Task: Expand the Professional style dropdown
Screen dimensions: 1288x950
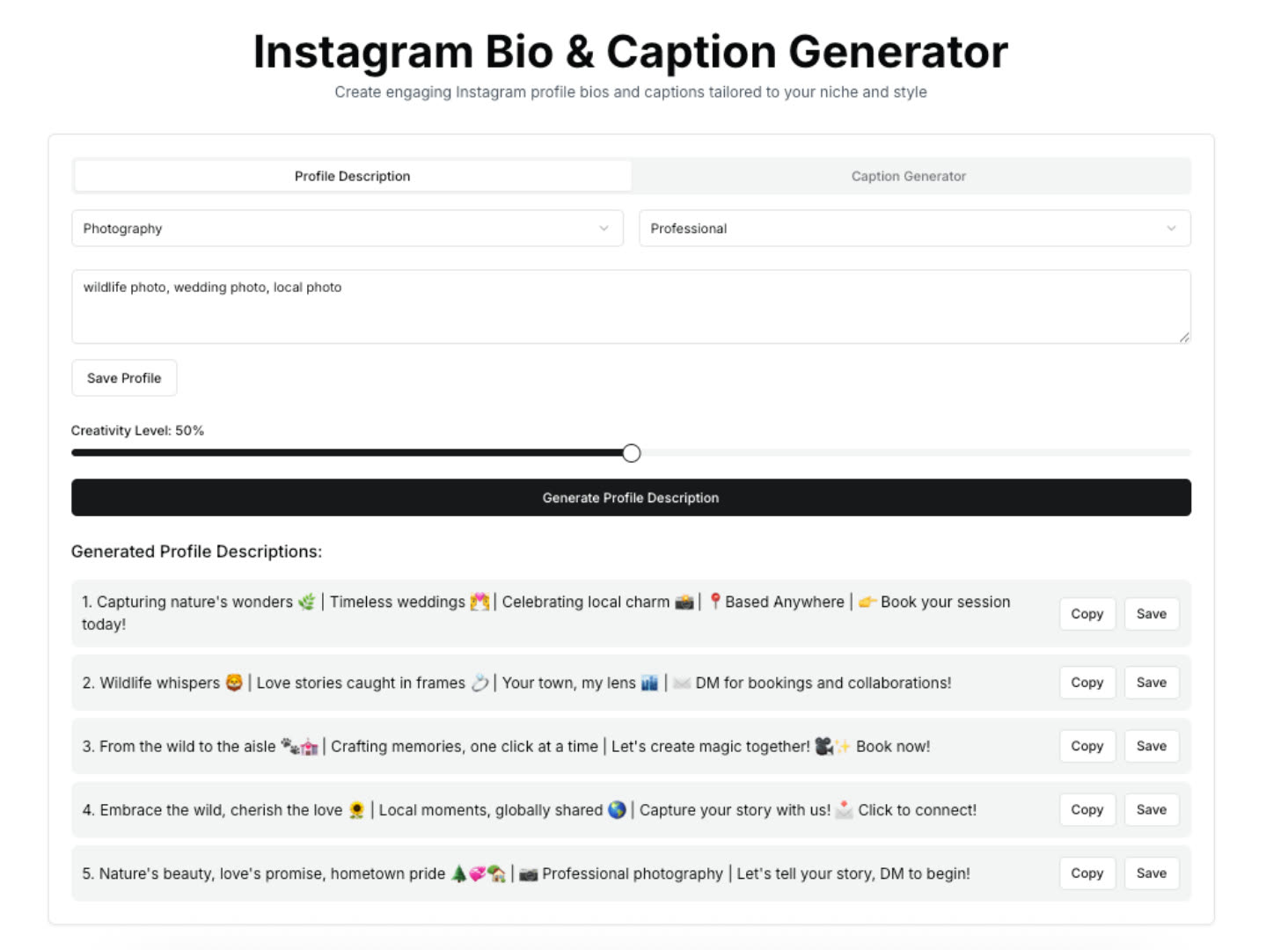Action: click(x=914, y=229)
